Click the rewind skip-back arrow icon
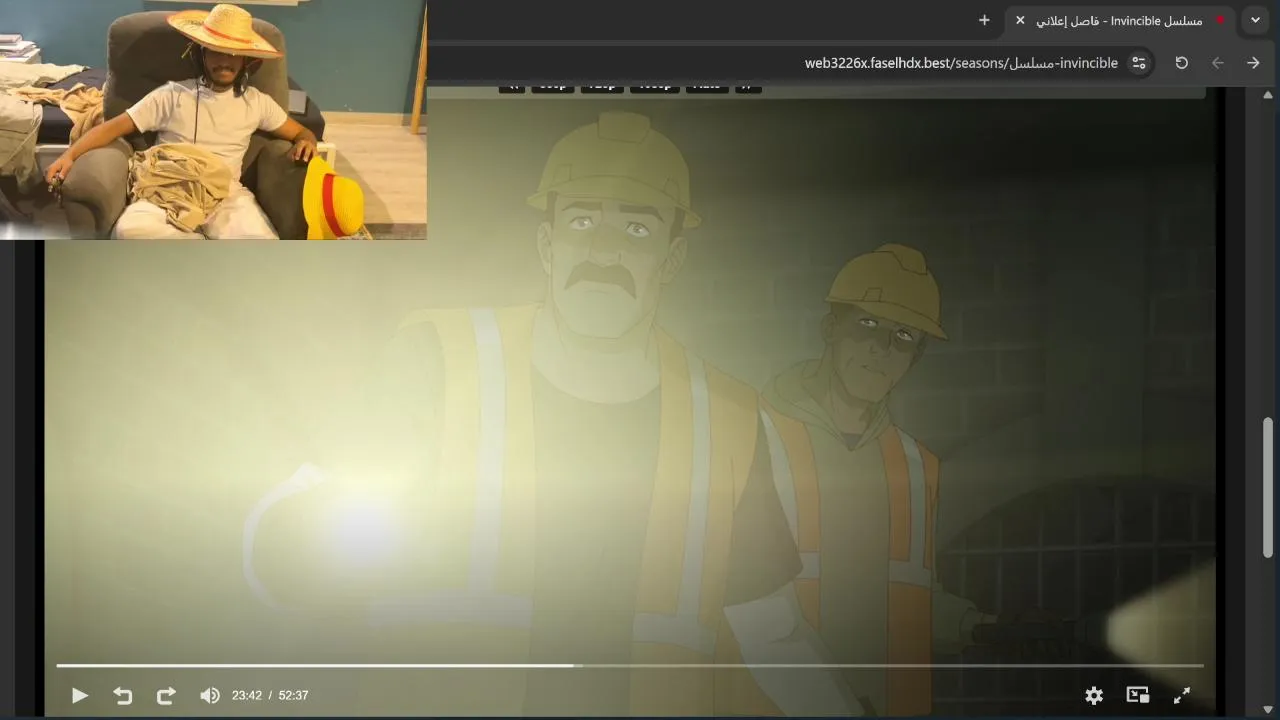 (123, 695)
